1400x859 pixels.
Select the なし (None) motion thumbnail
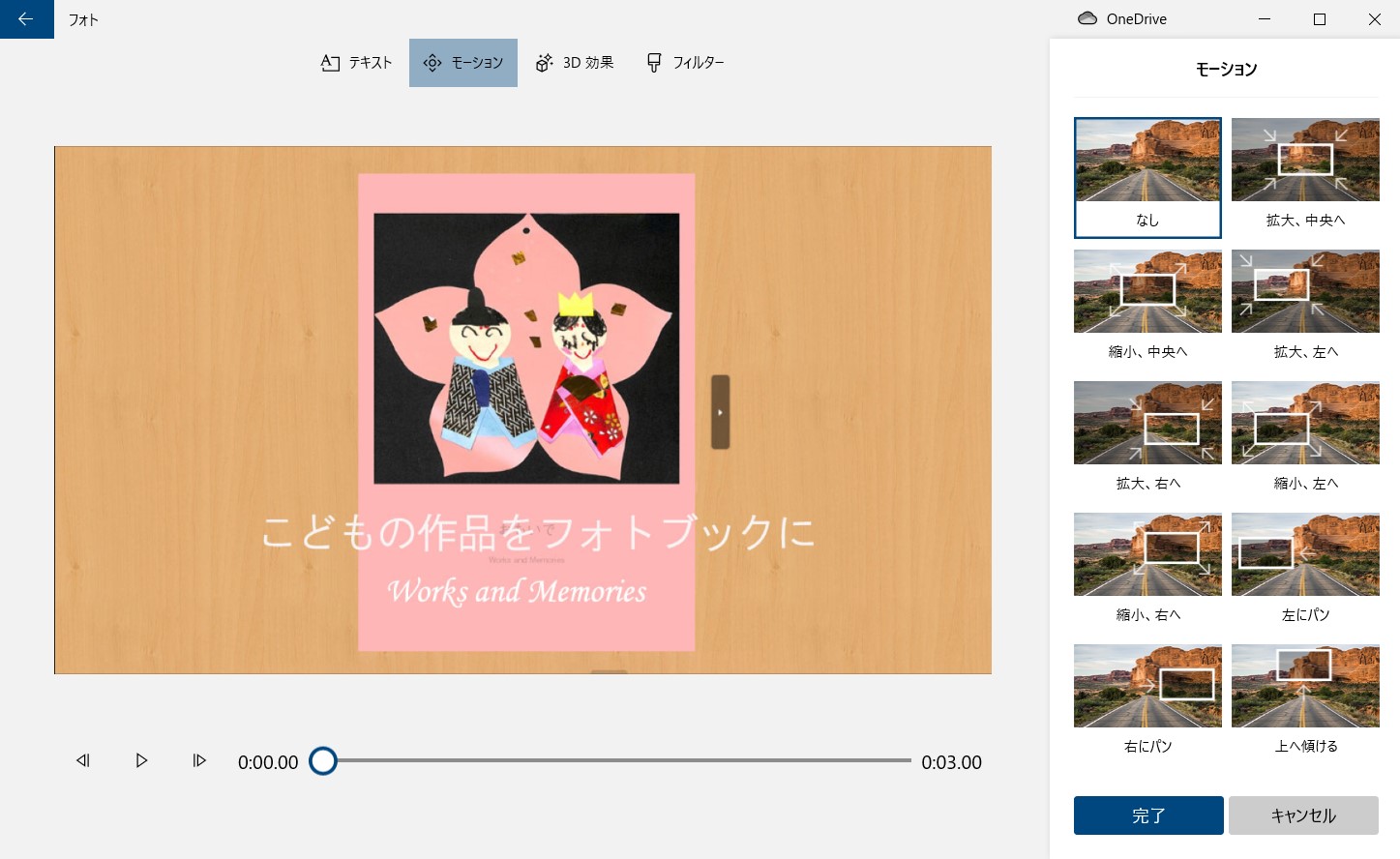(1147, 162)
